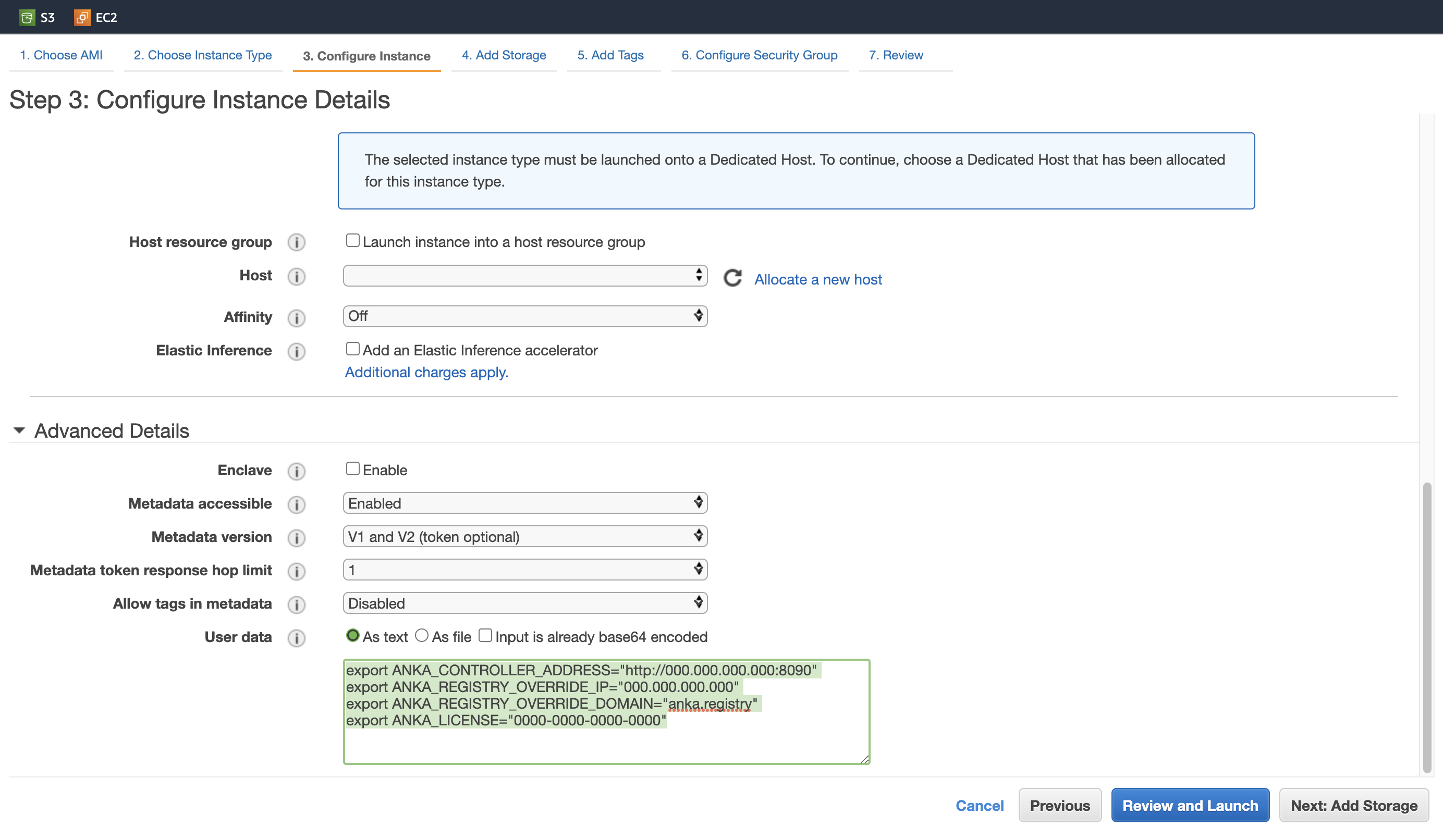Image resolution: width=1443 pixels, height=840 pixels.
Task: Check Launch instance into host resource group
Action: coord(353,241)
